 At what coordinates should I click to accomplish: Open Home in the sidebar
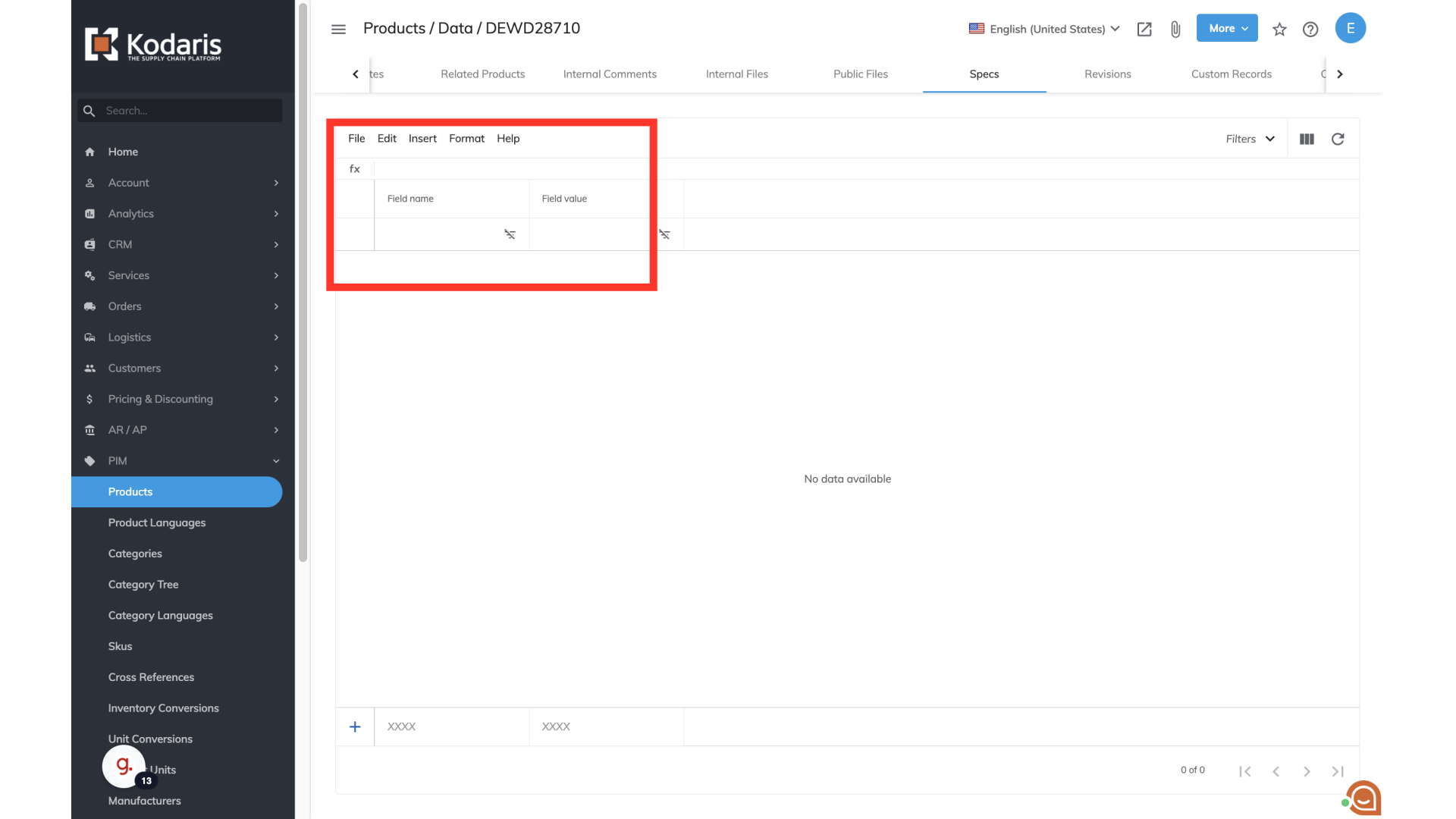click(x=123, y=152)
